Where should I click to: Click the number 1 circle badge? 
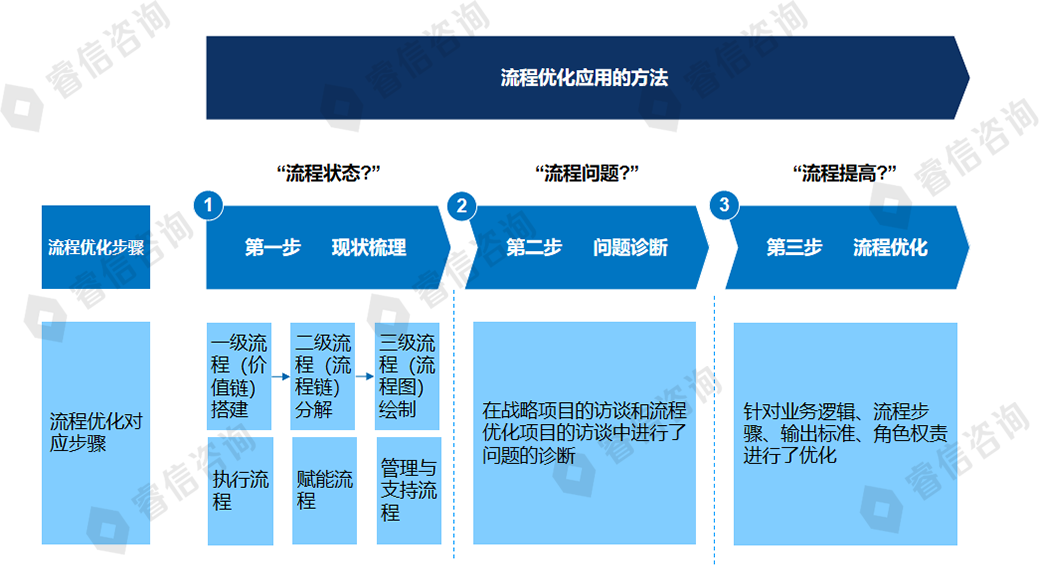click(208, 205)
